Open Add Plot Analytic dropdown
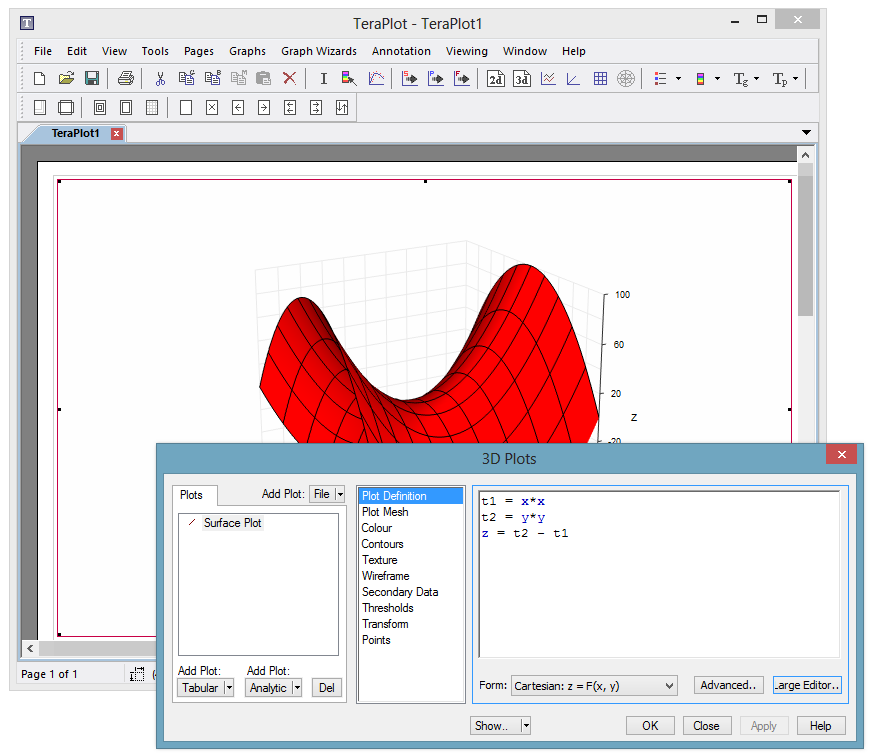Viewport: 871px width, 754px height. pyautogui.click(x=297, y=688)
